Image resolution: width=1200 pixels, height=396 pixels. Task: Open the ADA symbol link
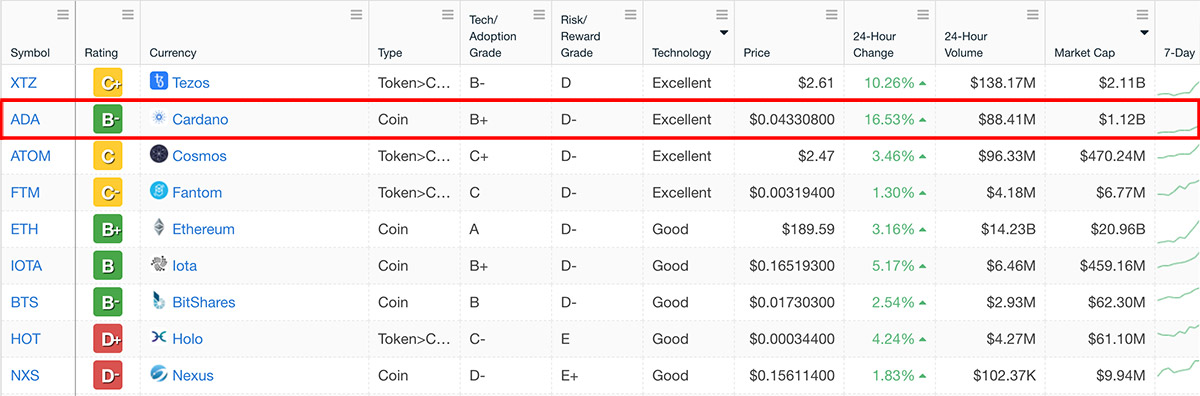coord(25,119)
